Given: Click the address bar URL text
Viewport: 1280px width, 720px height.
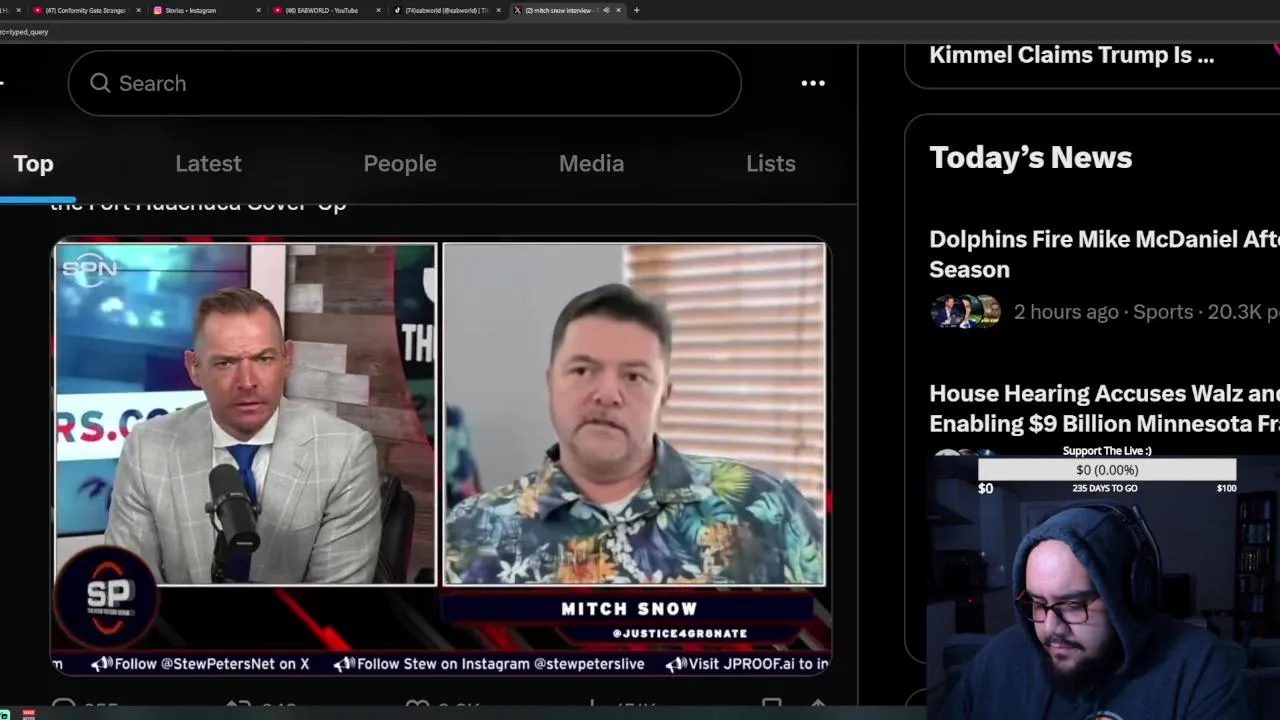Looking at the screenshot, I should (x=24, y=32).
